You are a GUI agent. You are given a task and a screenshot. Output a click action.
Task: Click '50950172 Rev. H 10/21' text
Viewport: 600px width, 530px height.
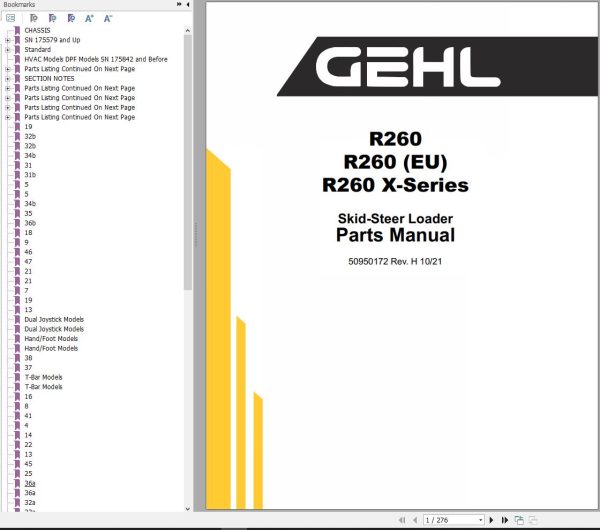tap(395, 261)
